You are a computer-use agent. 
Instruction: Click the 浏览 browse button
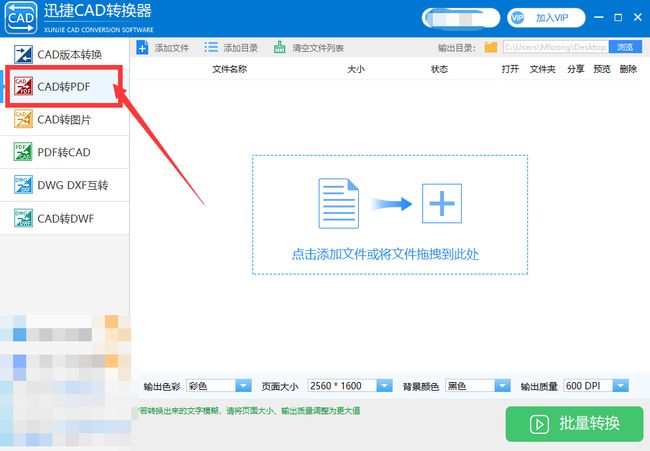point(625,47)
